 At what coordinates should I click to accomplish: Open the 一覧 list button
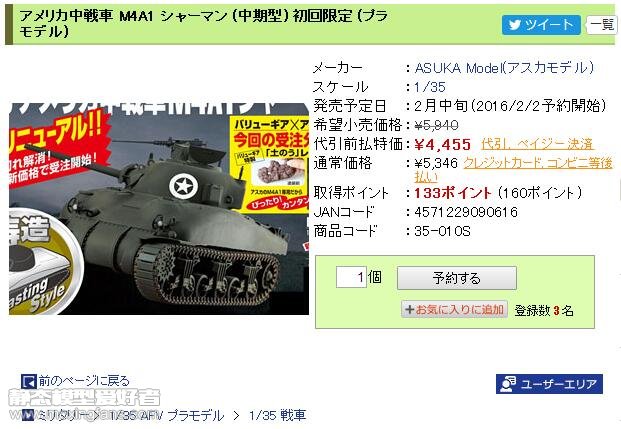coord(602,25)
